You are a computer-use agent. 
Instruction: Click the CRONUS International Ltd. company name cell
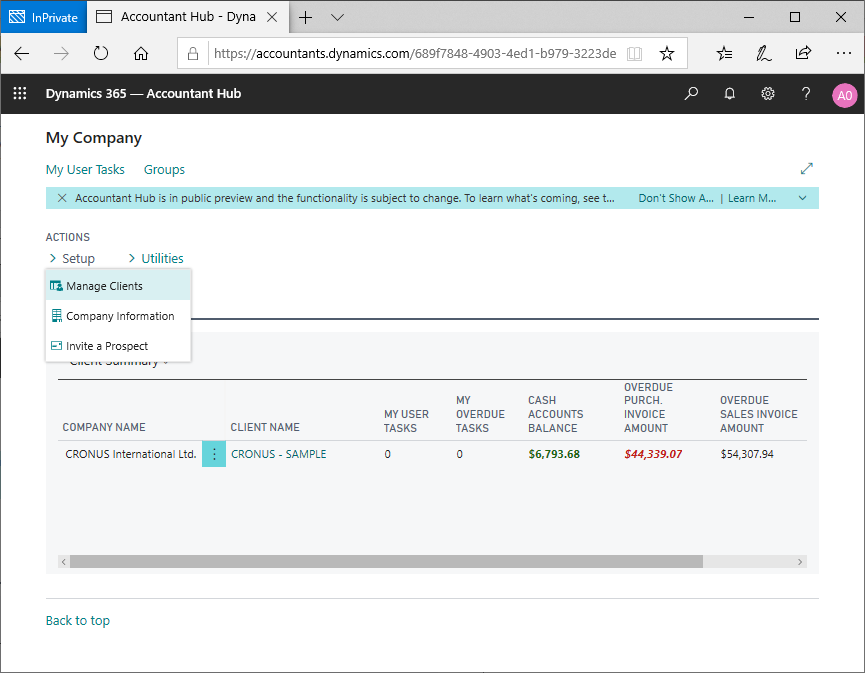(131, 454)
